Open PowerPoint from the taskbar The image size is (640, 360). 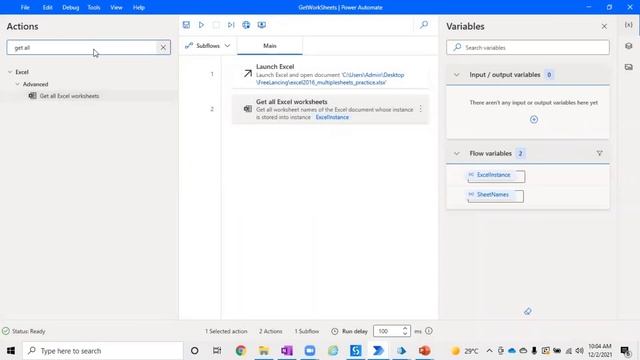(424, 351)
